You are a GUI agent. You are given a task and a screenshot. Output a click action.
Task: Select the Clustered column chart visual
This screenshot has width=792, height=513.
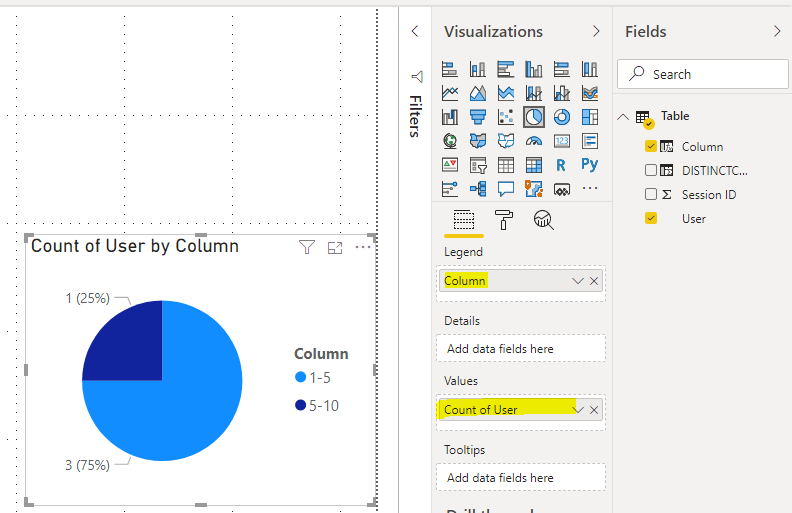(x=534, y=69)
